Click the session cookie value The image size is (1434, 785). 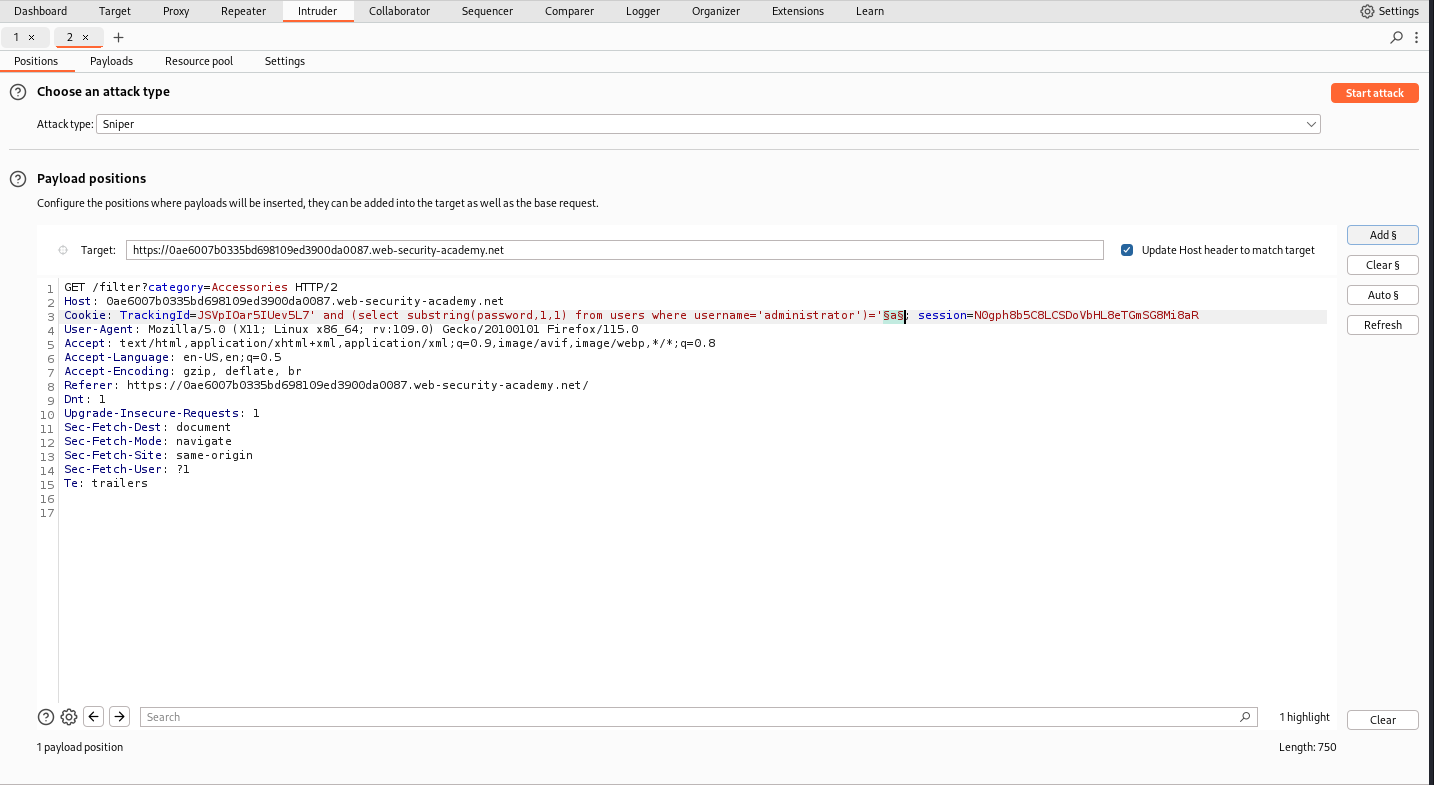pyautogui.click(x=1086, y=315)
